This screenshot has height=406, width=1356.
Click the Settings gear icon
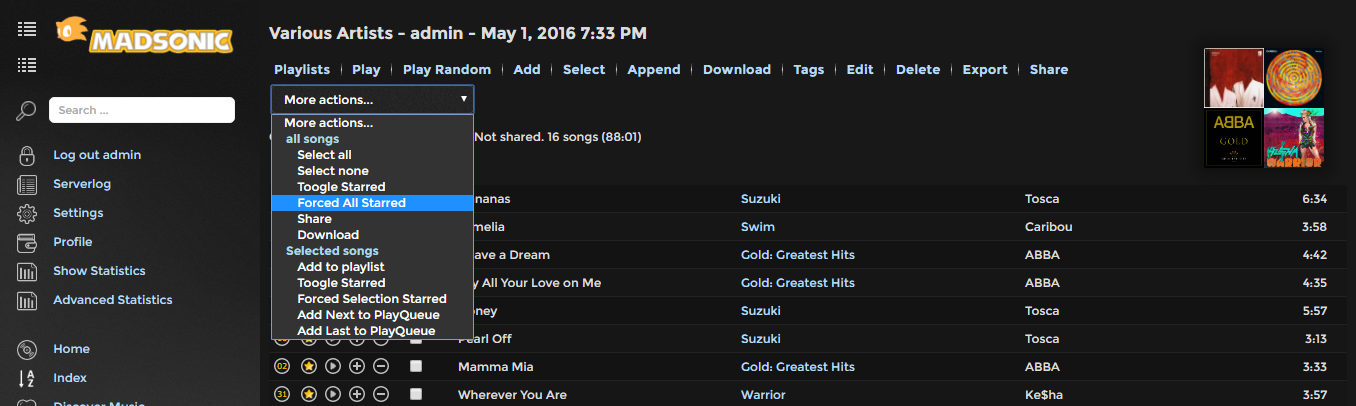click(x=27, y=213)
